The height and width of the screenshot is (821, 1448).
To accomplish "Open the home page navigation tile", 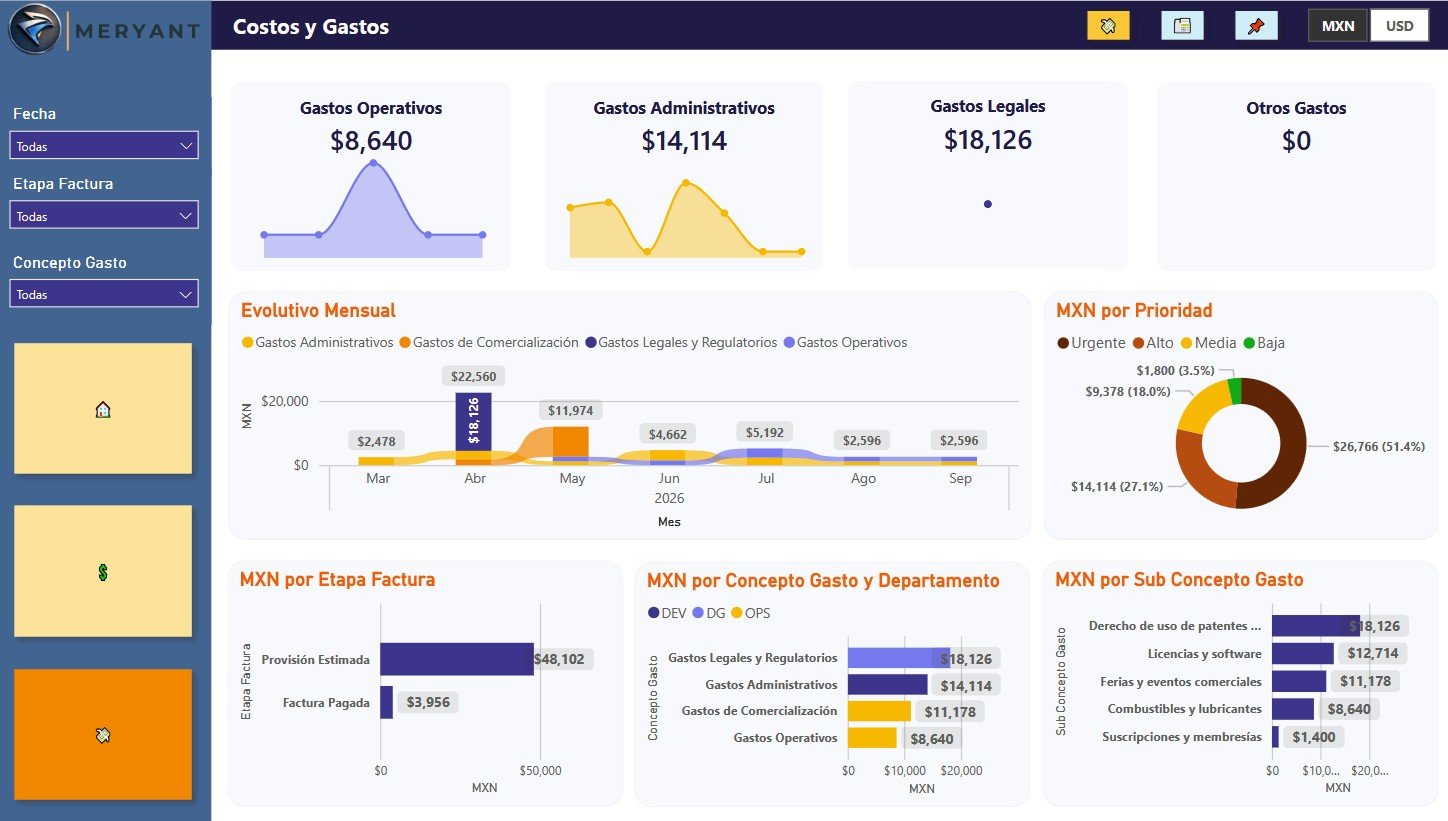I will coord(103,408).
